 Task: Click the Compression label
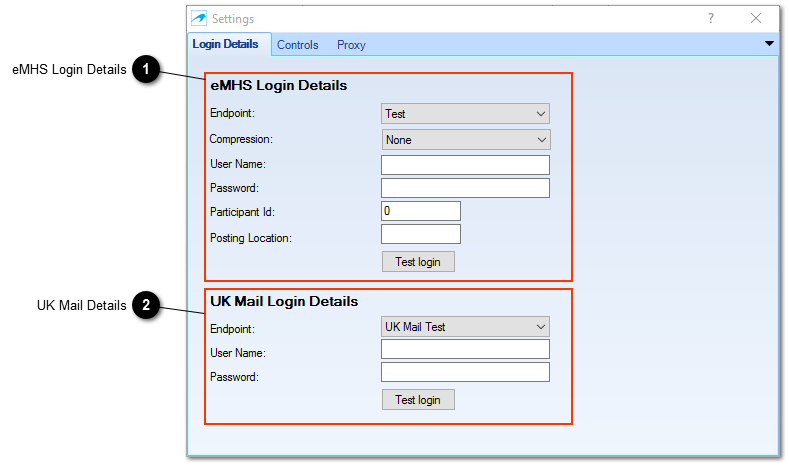pos(241,139)
